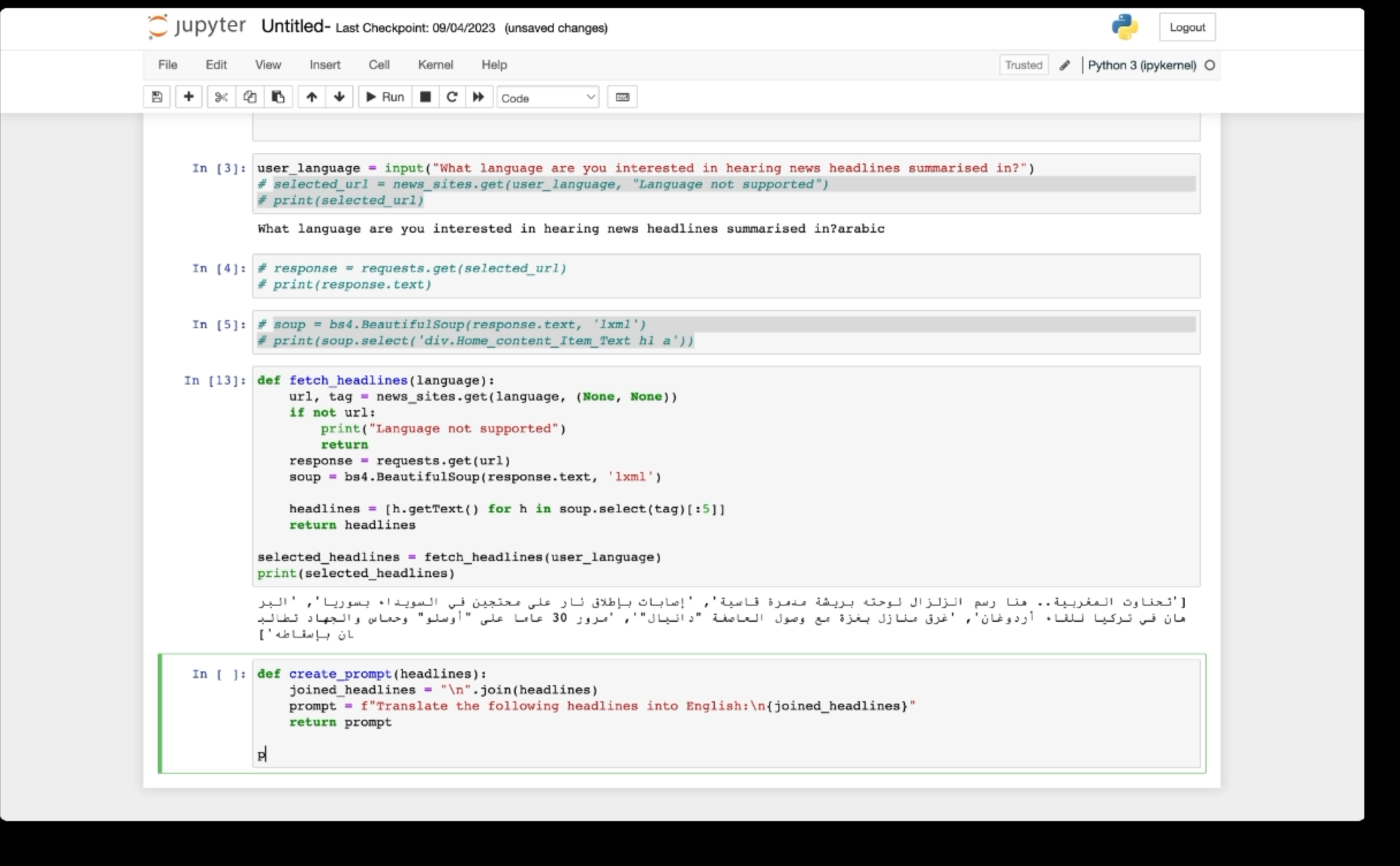Move the selected cell up
The image size is (1400, 866).
(x=311, y=97)
